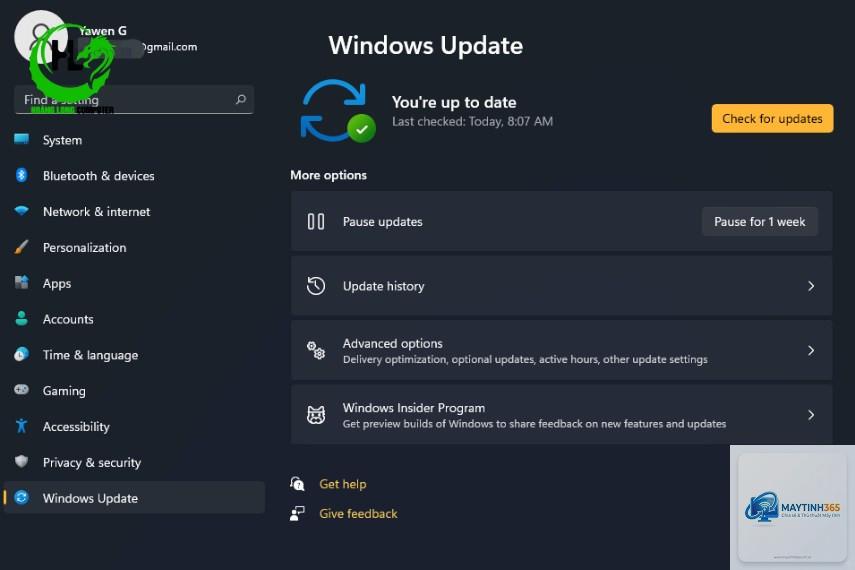Select the Accounts category

[134, 319]
